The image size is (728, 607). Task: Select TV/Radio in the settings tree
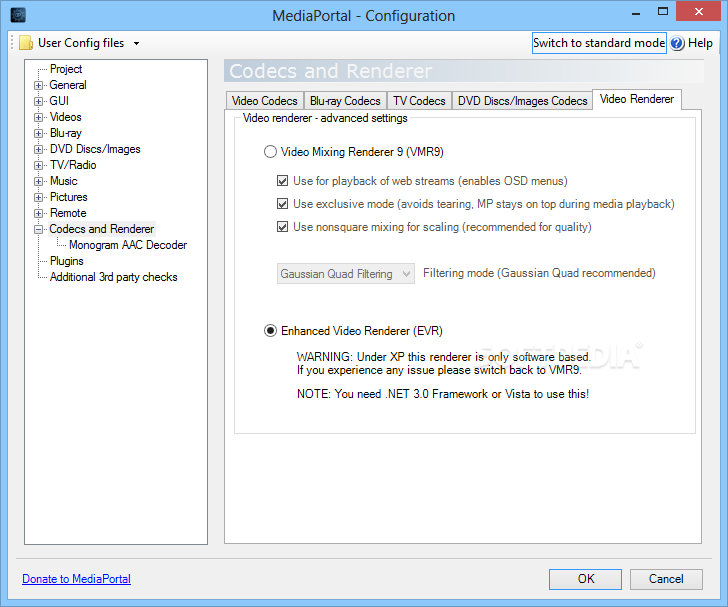coord(73,165)
